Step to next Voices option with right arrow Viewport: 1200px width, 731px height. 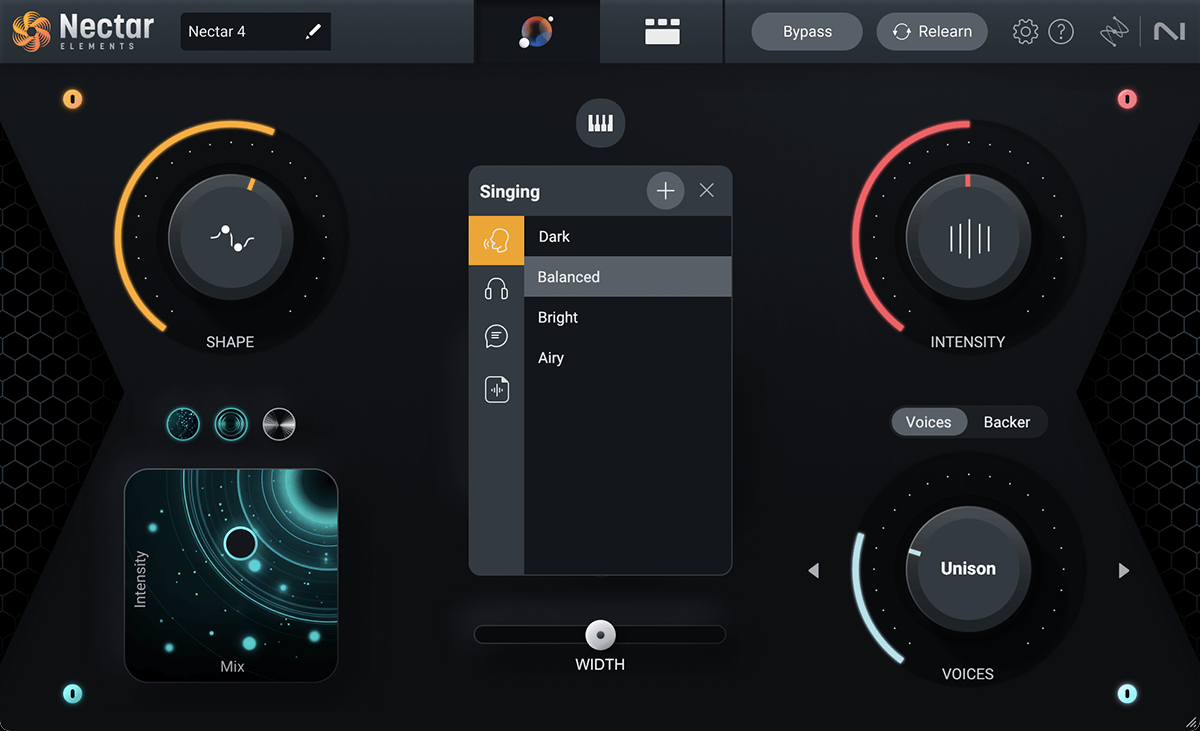click(1122, 570)
